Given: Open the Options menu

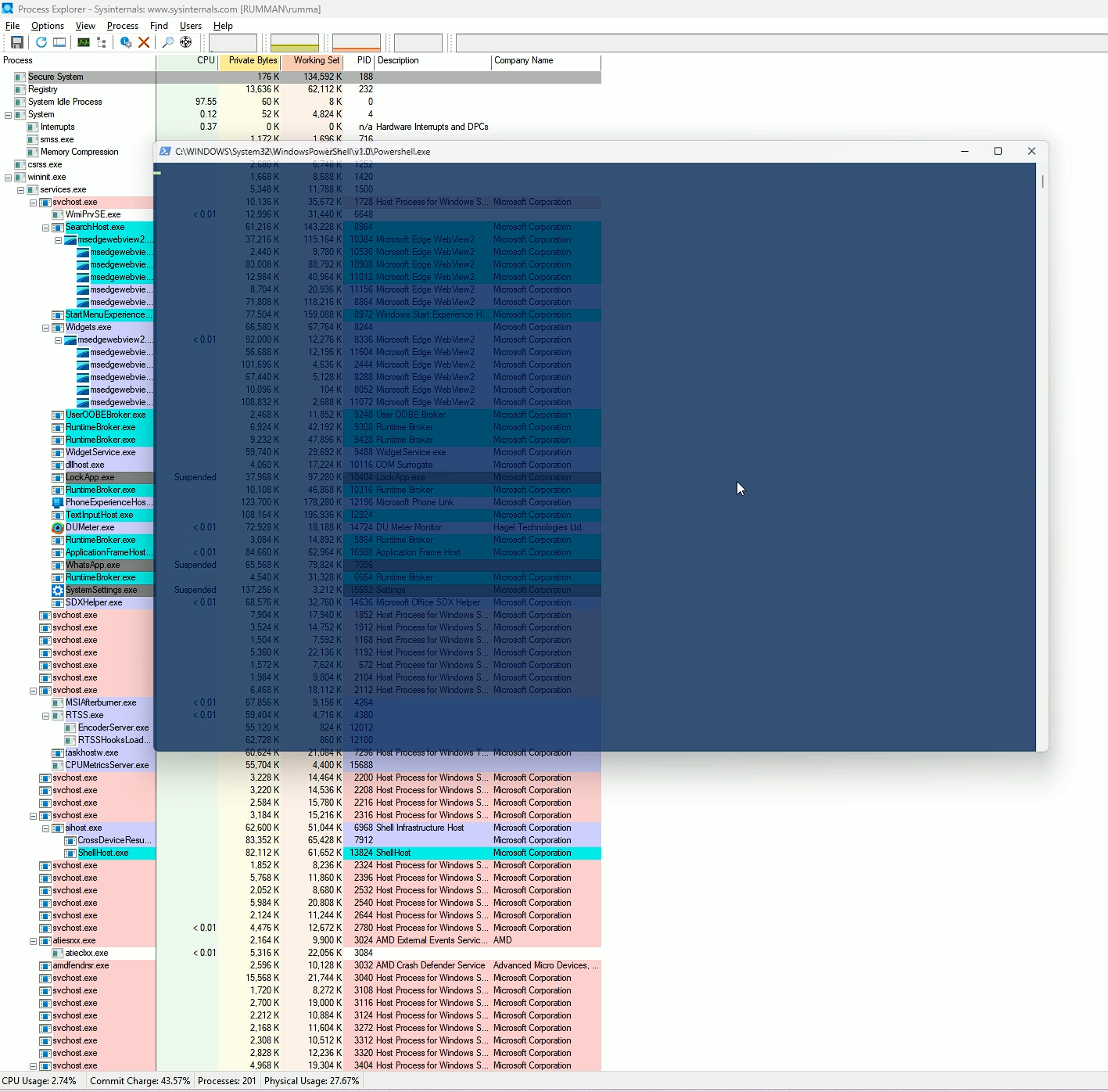Looking at the screenshot, I should pos(48,26).
